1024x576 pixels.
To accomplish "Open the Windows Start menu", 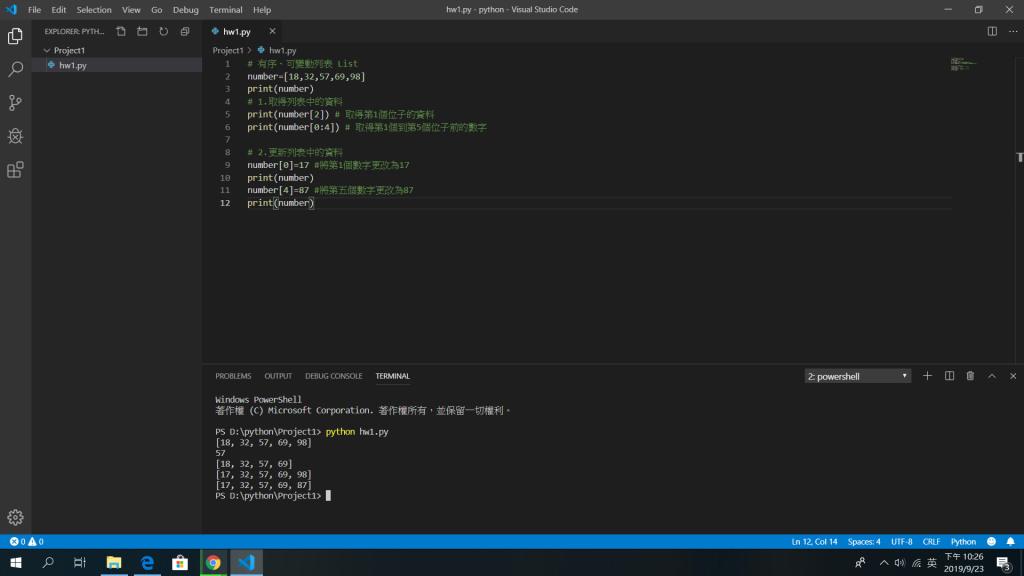I will [x=16, y=562].
